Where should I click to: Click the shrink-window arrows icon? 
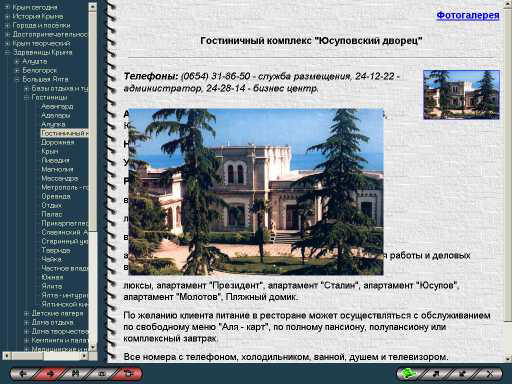point(462,374)
